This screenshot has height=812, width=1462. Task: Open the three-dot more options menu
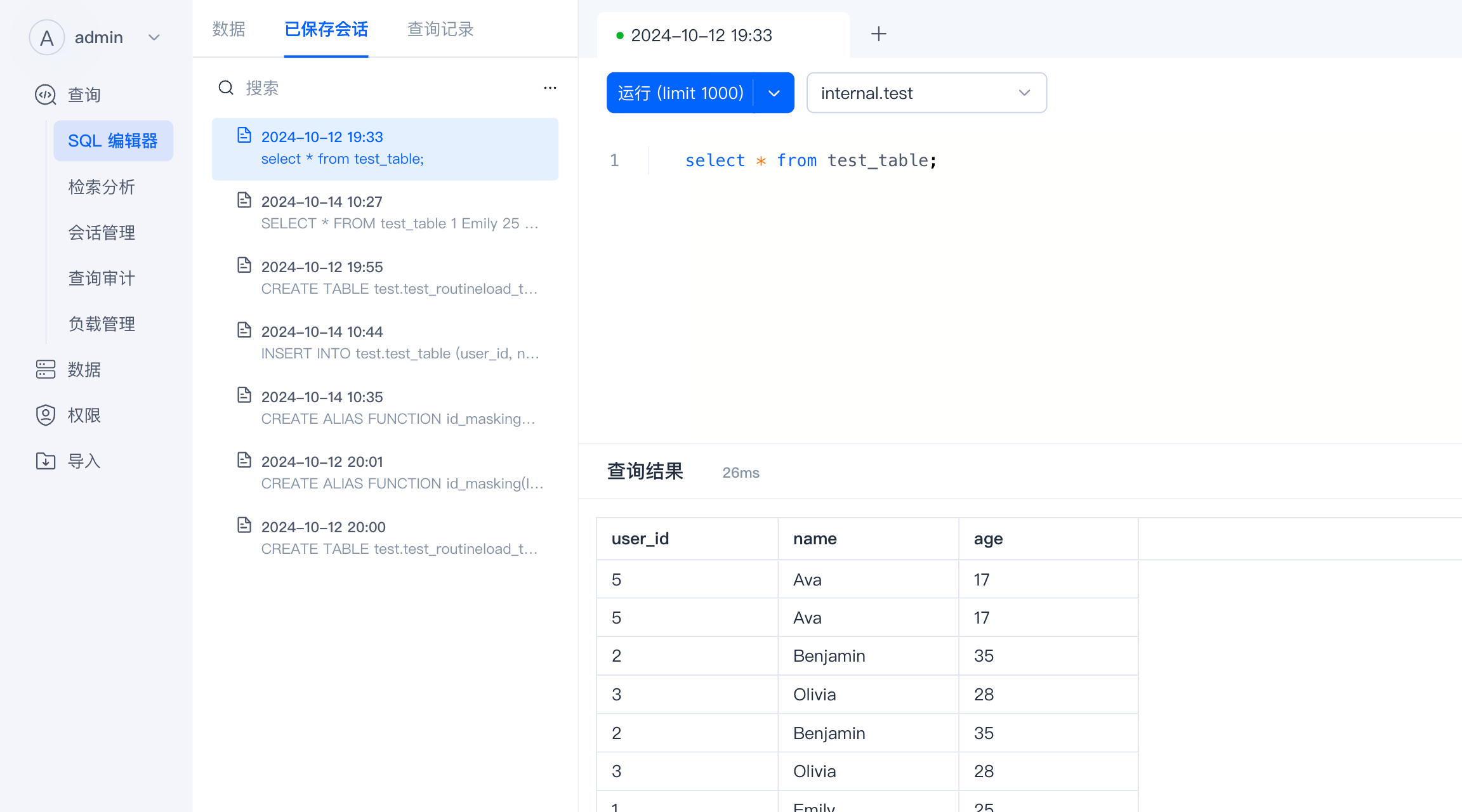550,88
